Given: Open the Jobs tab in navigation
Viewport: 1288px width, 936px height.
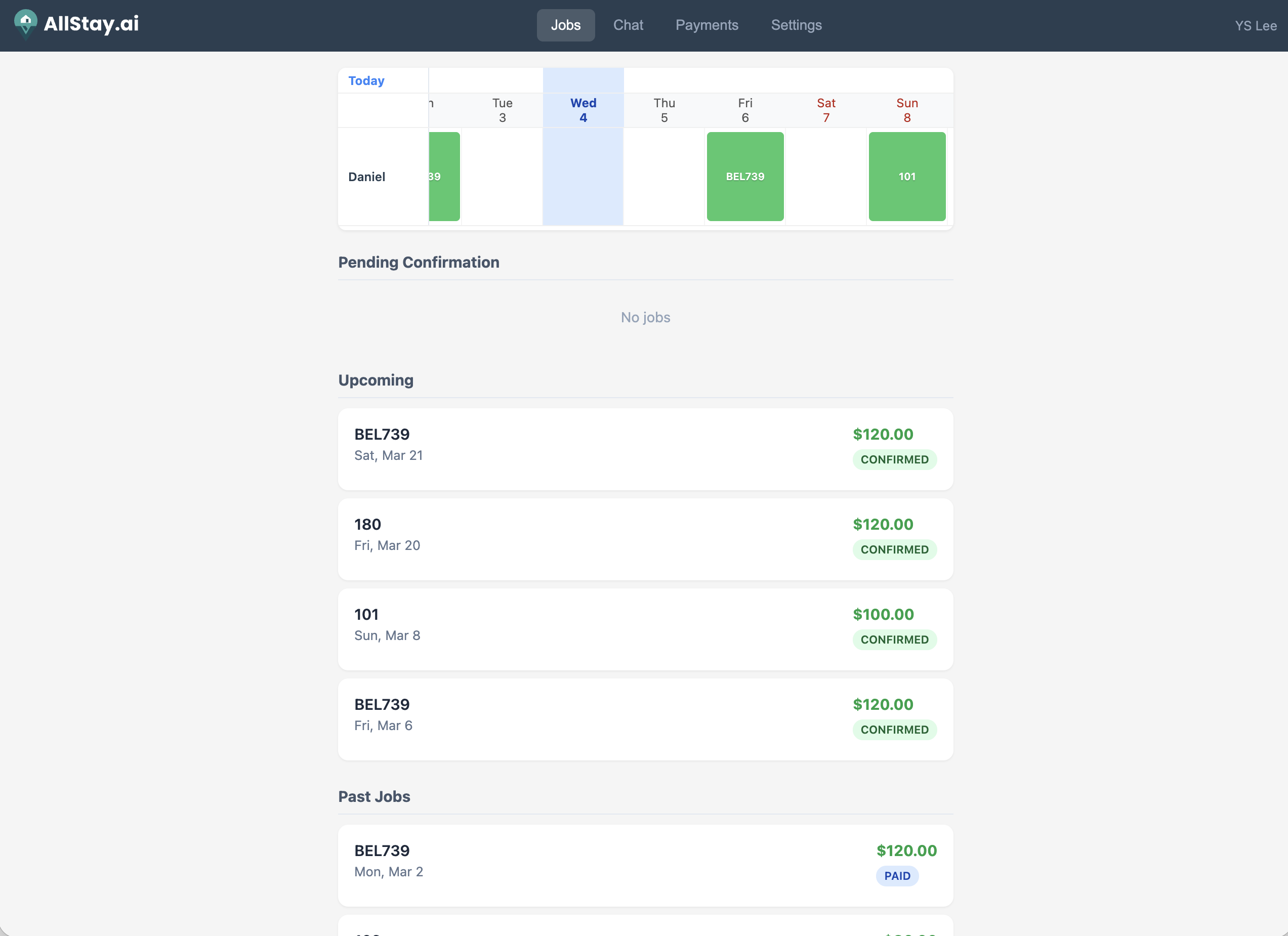Looking at the screenshot, I should coord(565,25).
